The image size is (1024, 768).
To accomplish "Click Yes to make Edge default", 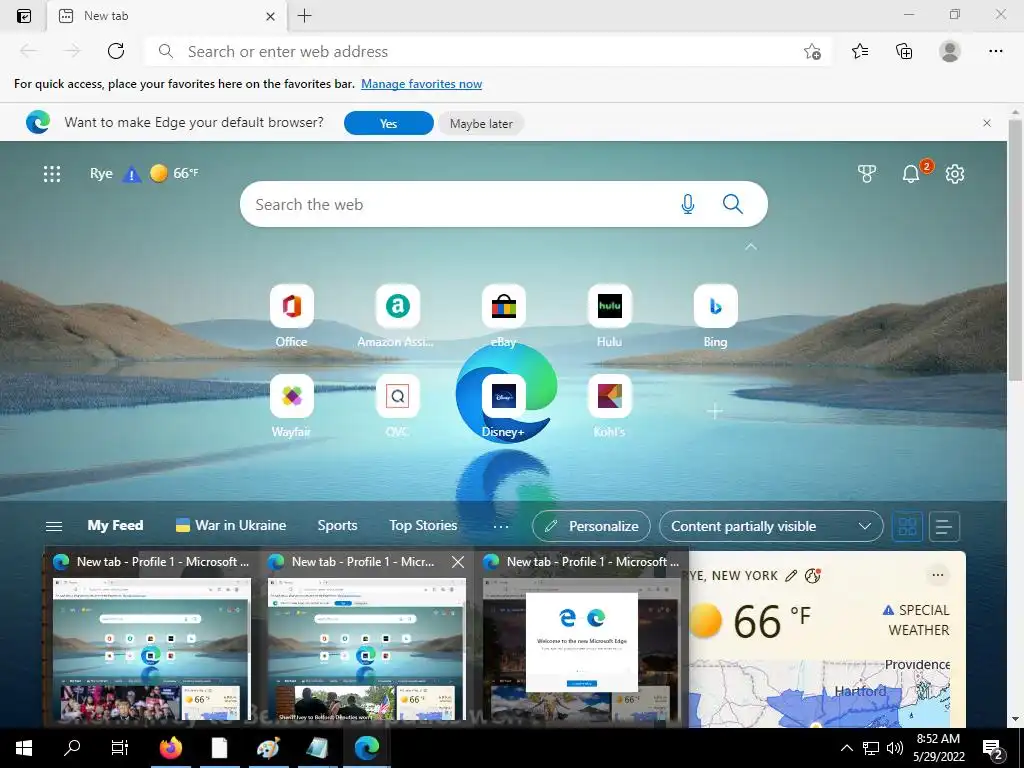I will [389, 123].
